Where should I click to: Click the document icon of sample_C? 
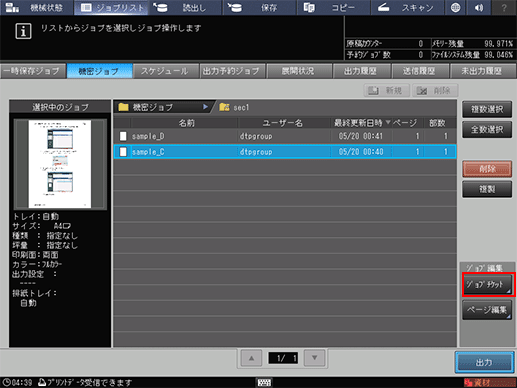[123, 152]
